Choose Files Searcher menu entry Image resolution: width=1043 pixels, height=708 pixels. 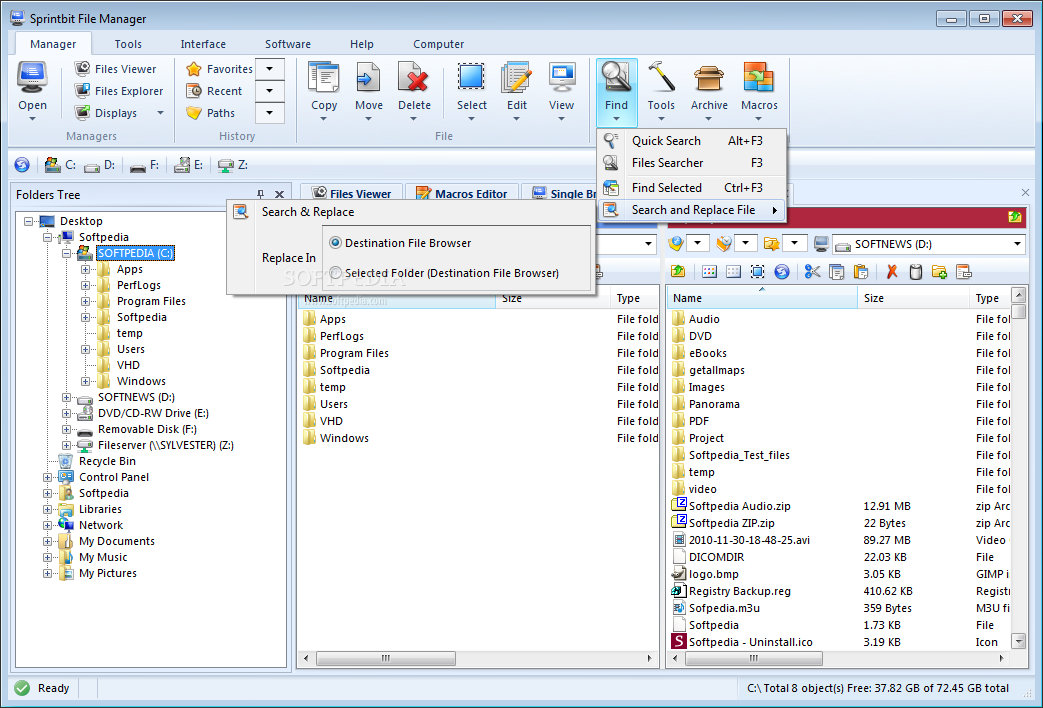[x=692, y=162]
